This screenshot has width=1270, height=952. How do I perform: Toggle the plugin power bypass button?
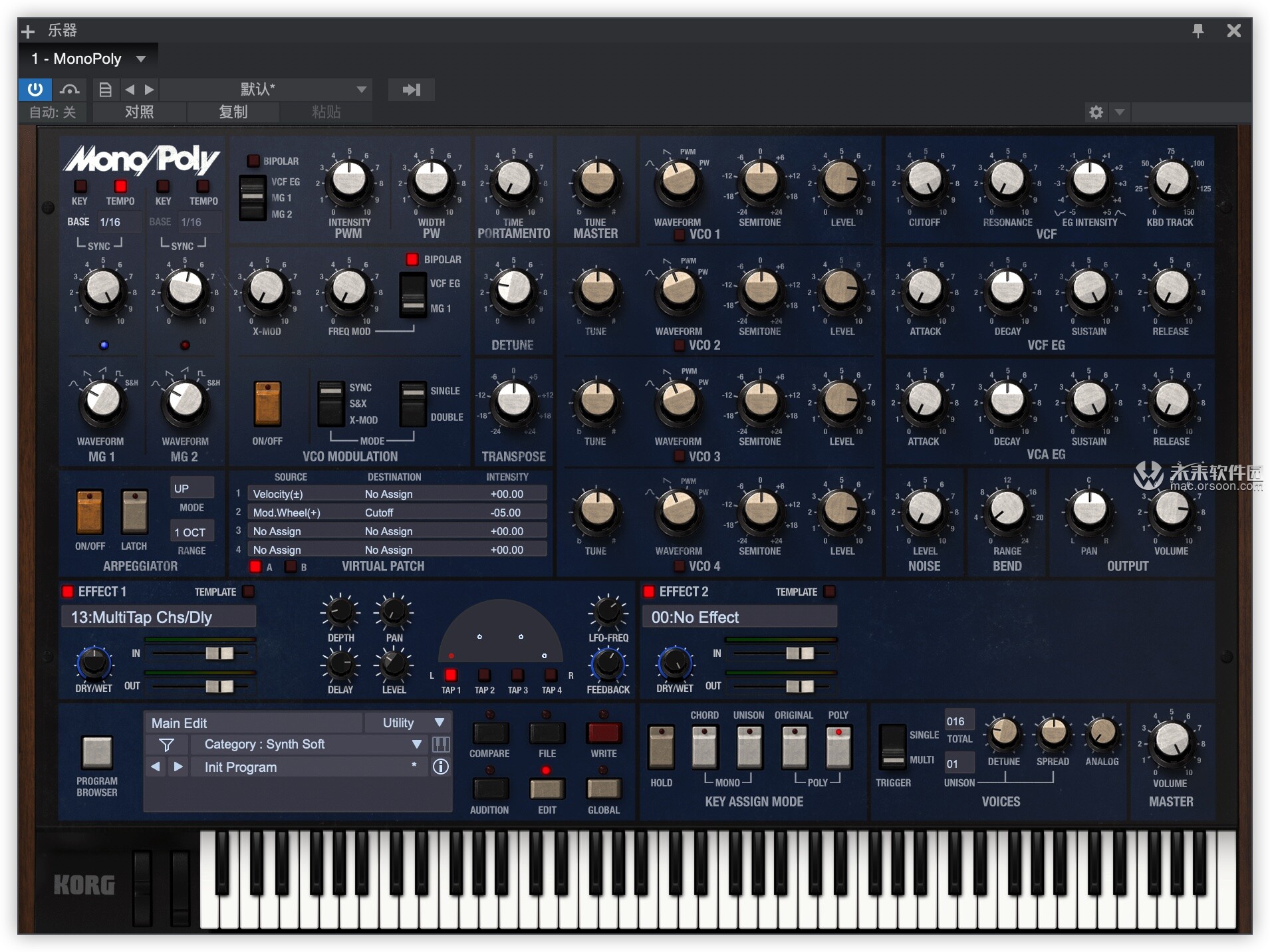point(35,89)
